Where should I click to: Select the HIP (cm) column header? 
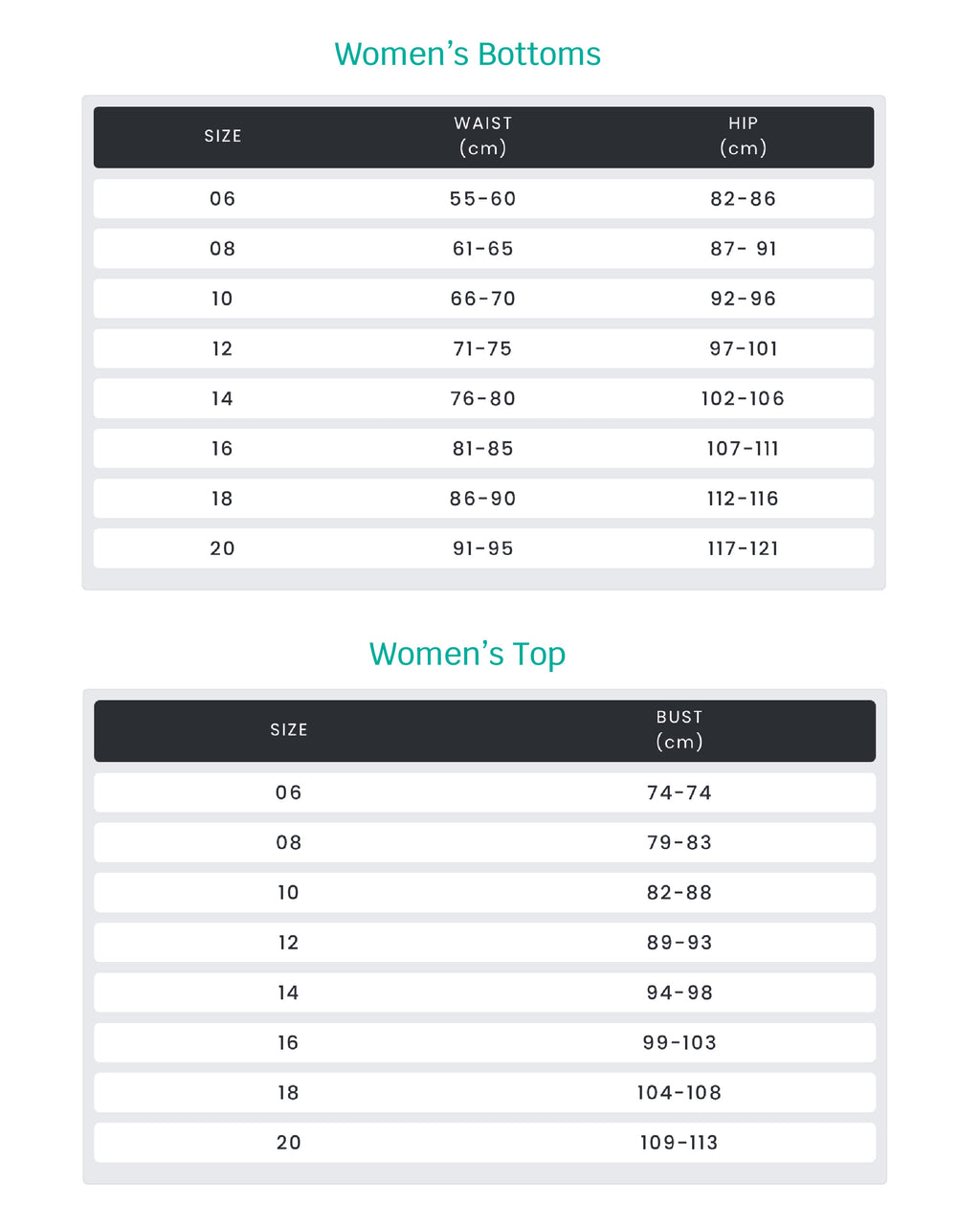[x=743, y=136]
